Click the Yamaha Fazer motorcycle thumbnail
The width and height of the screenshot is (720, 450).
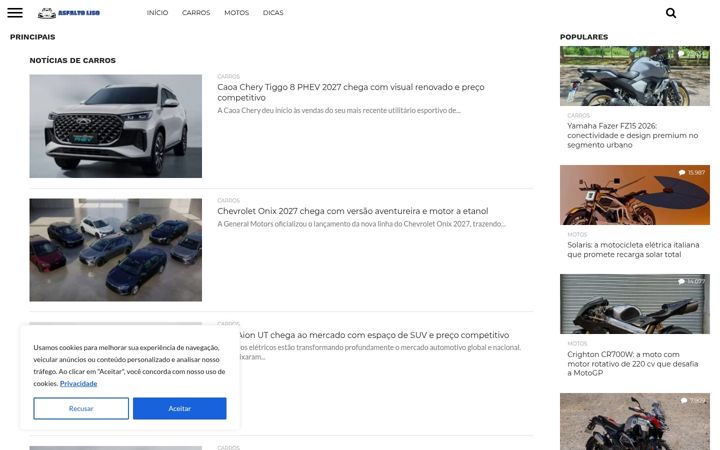point(635,76)
